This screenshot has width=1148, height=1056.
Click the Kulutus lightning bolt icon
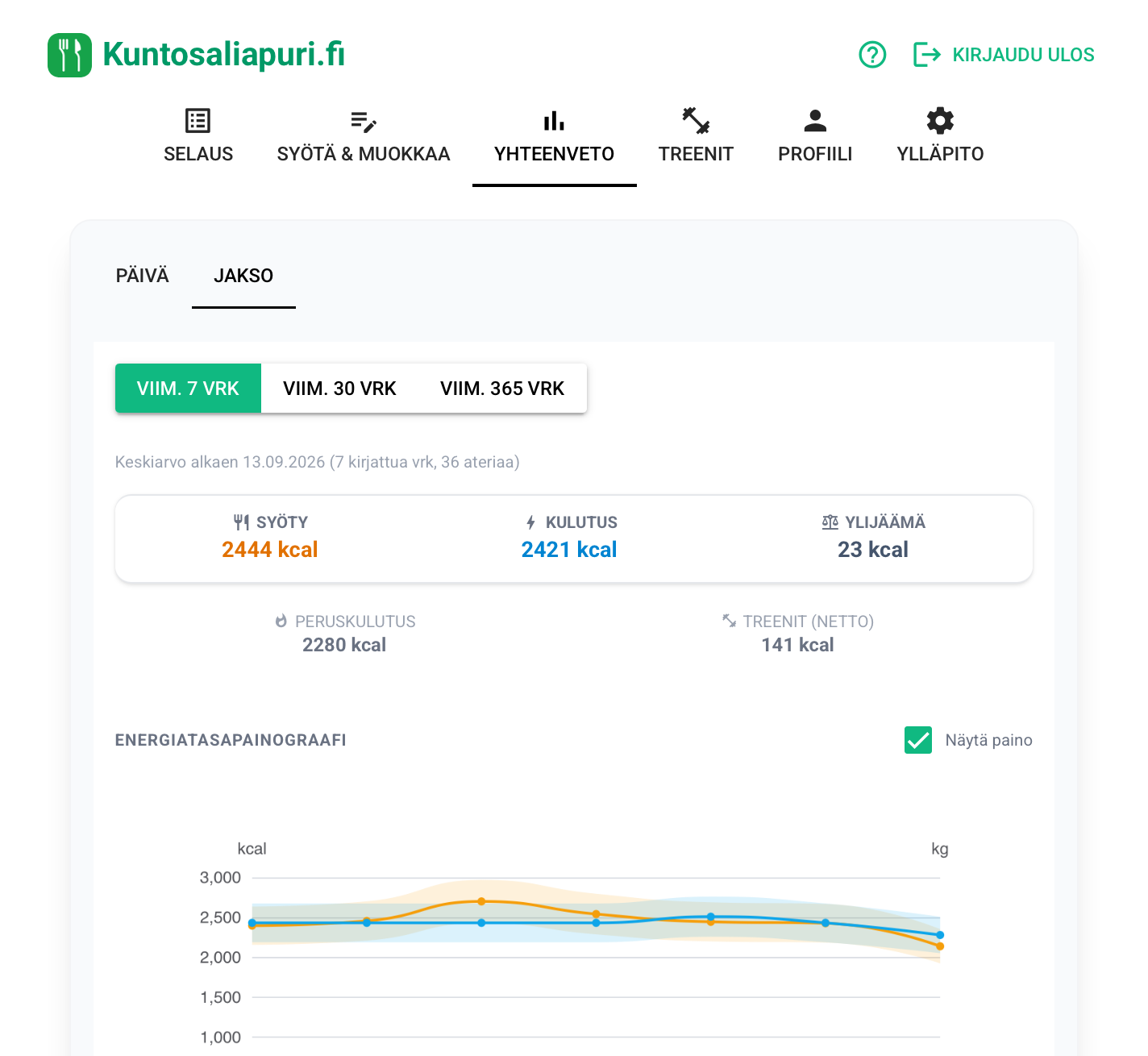coord(530,522)
